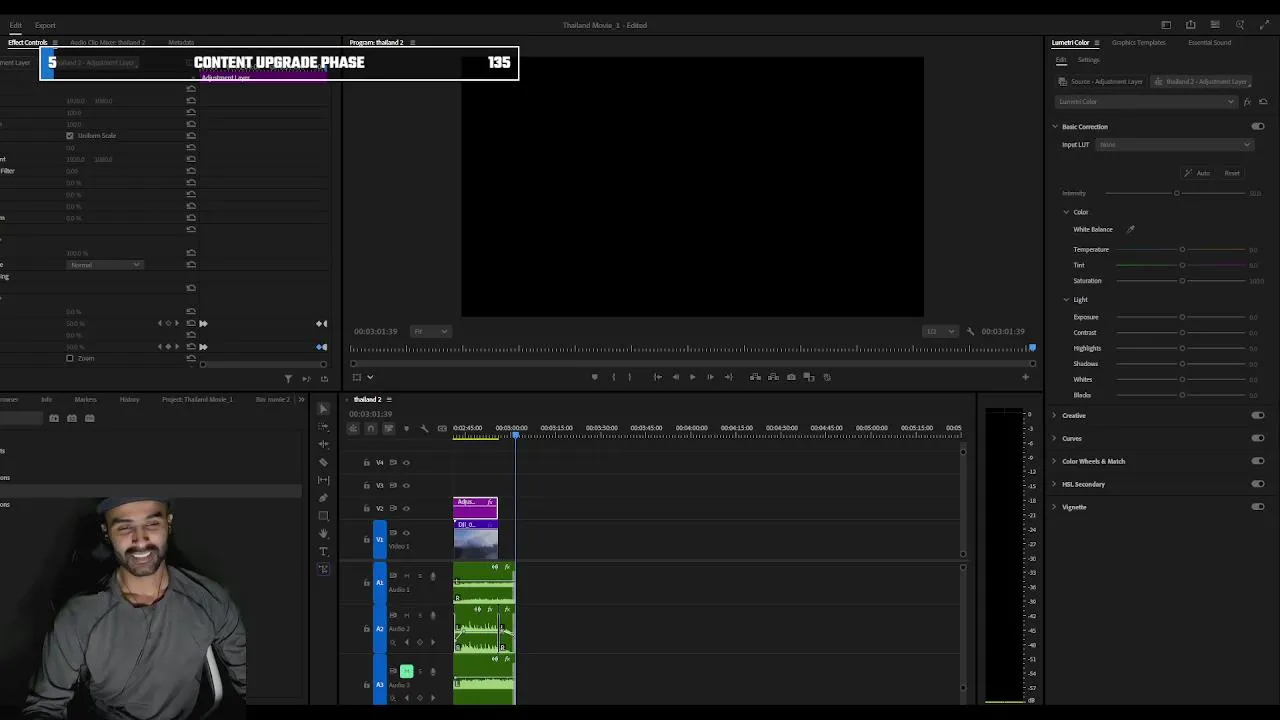The image size is (1280, 720).
Task: Click the Effect Controls filter funnel icon
Action: pyautogui.click(x=288, y=378)
